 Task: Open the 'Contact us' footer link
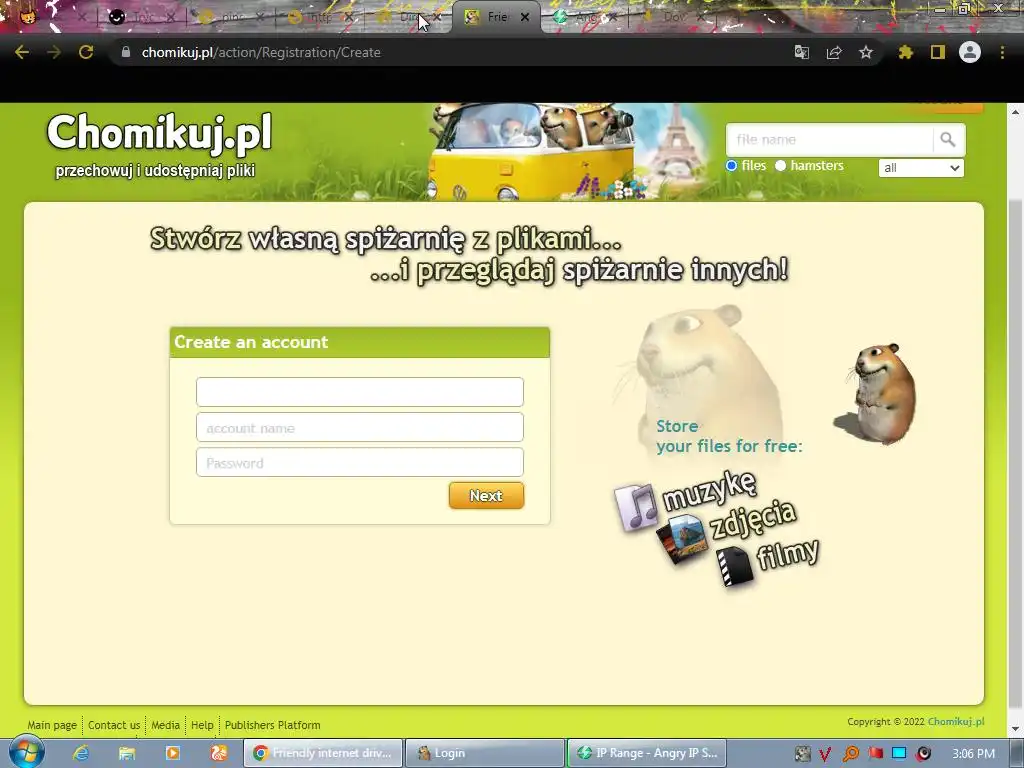point(114,725)
